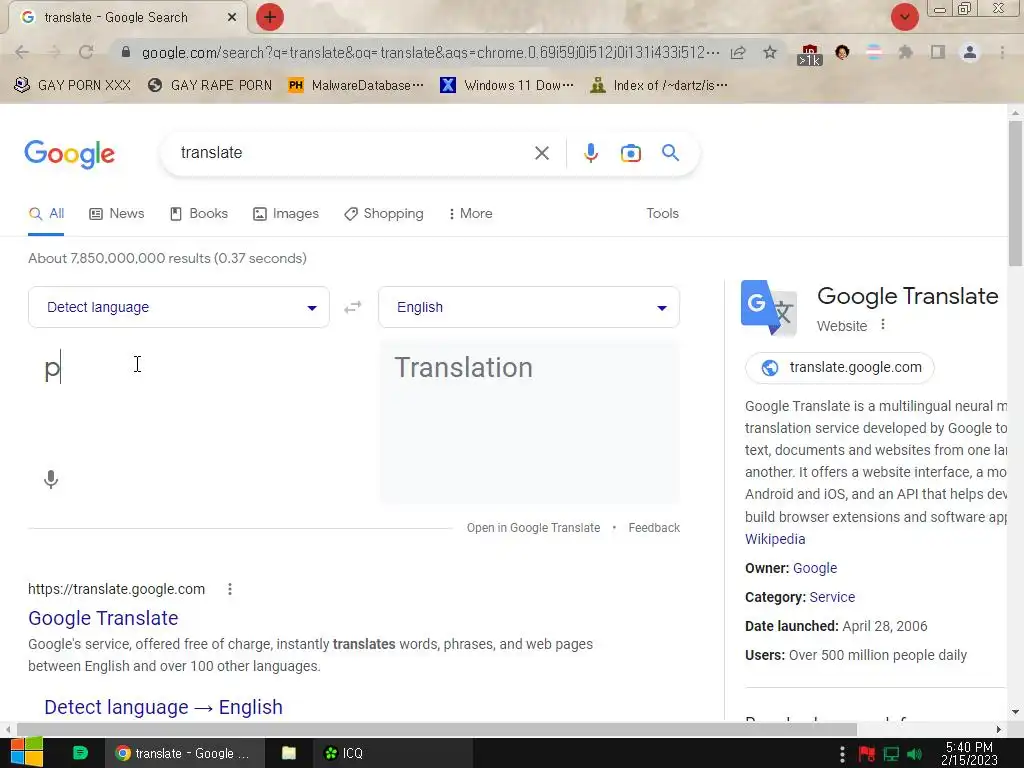Click the Translation output box
The height and width of the screenshot is (768, 1024).
coord(530,421)
